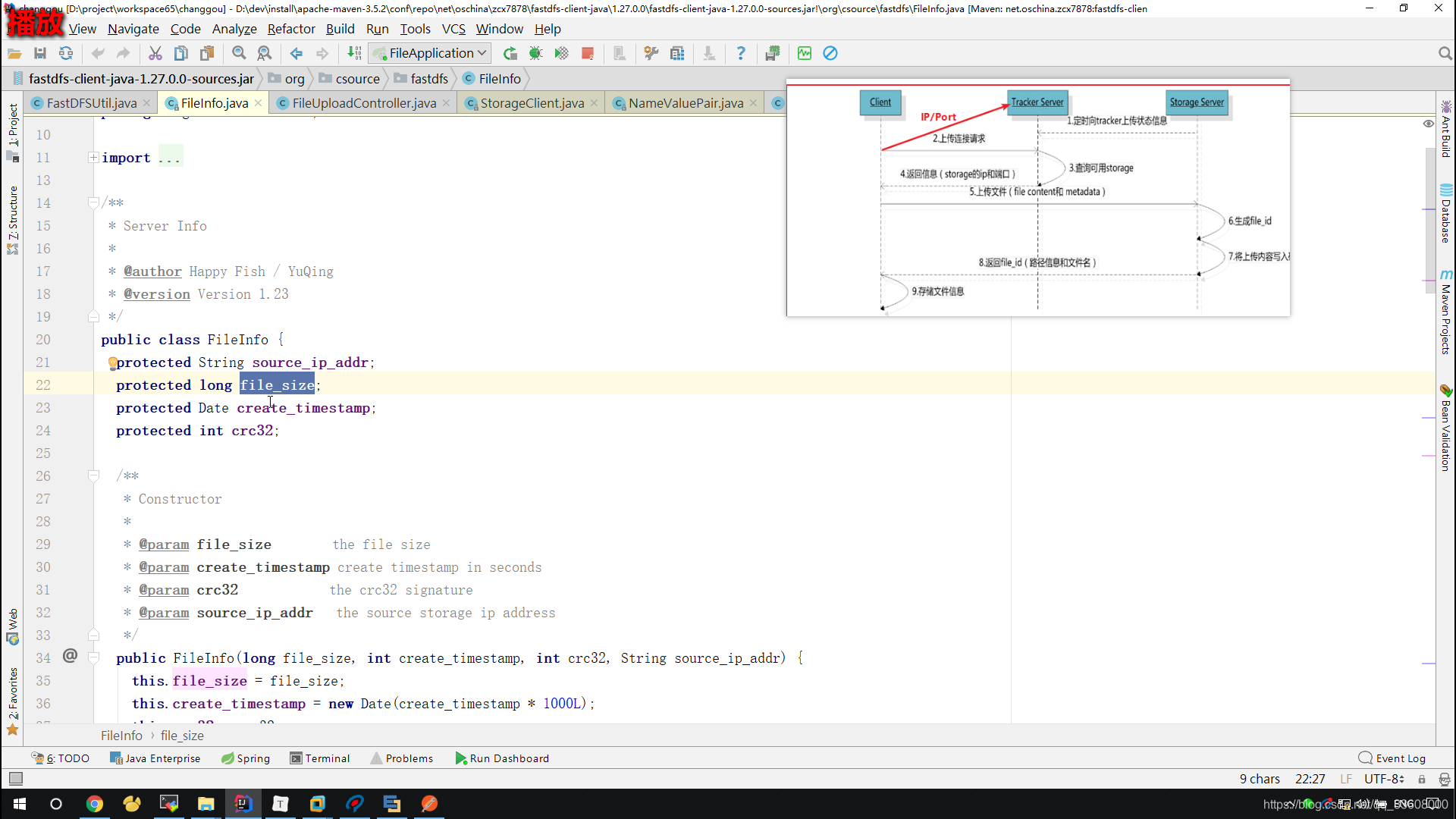Open Settings wrench icon
Screen dimensions: 1456x819
(x=651, y=53)
